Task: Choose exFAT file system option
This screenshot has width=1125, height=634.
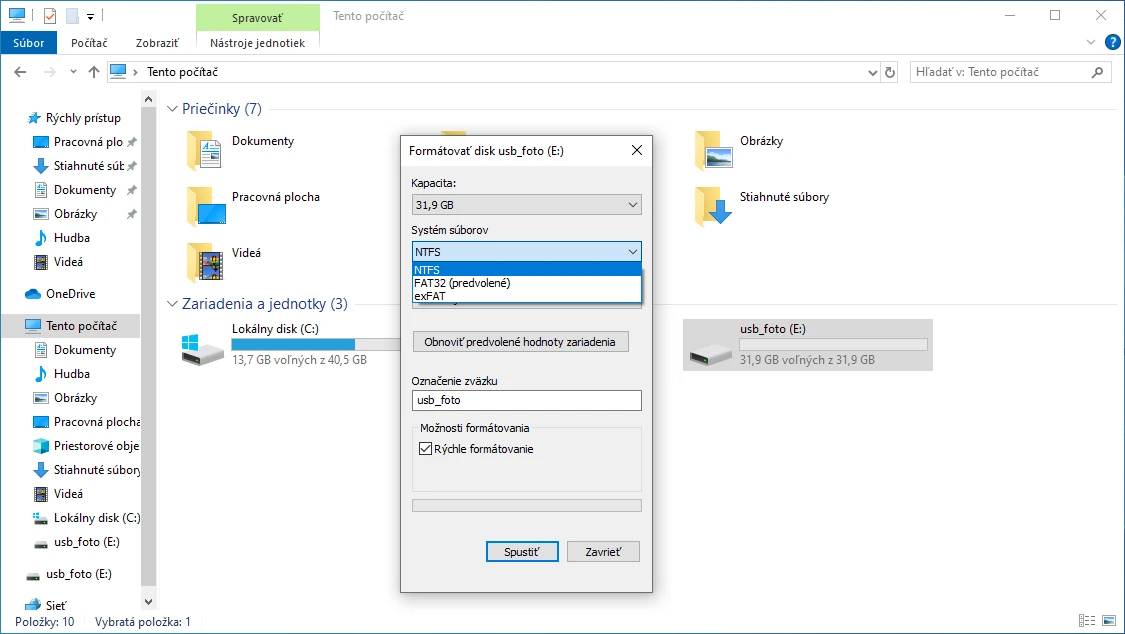Action: [x=527, y=295]
